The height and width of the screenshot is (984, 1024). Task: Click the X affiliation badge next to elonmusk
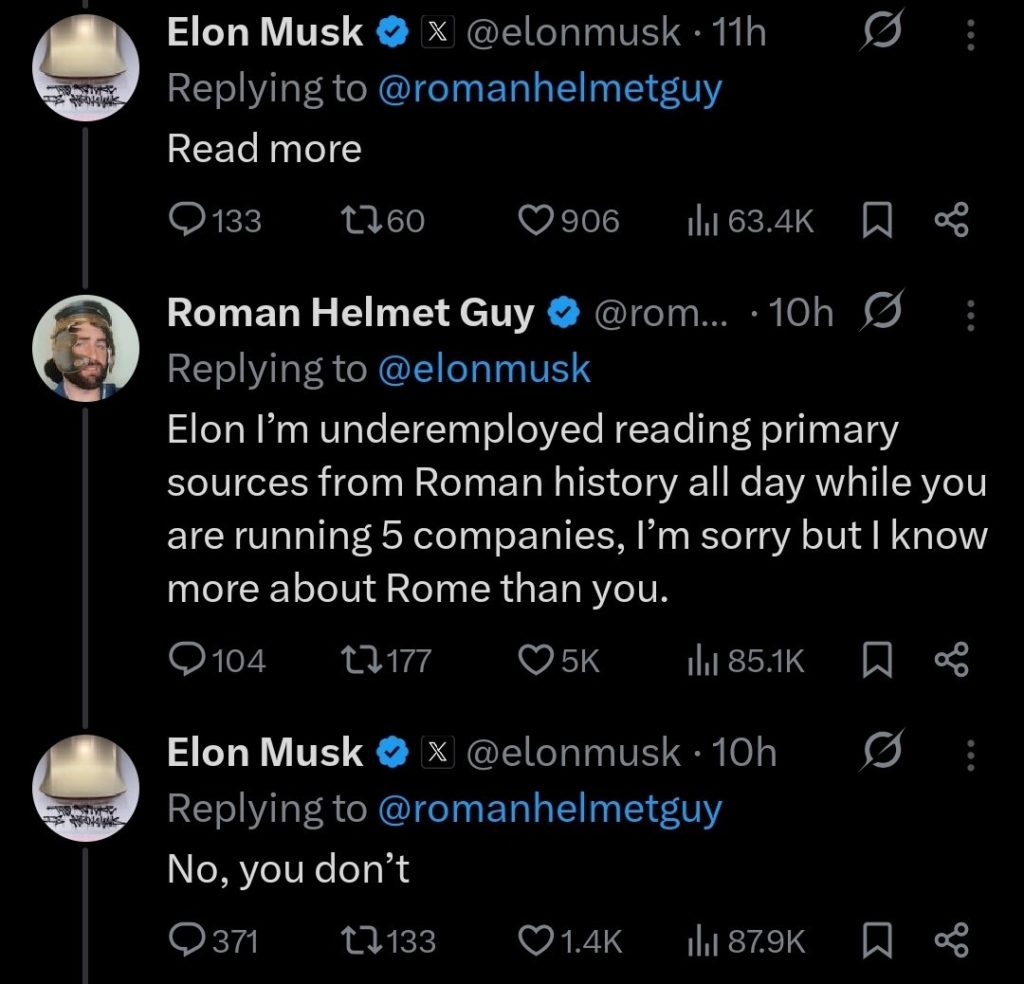coord(438,31)
